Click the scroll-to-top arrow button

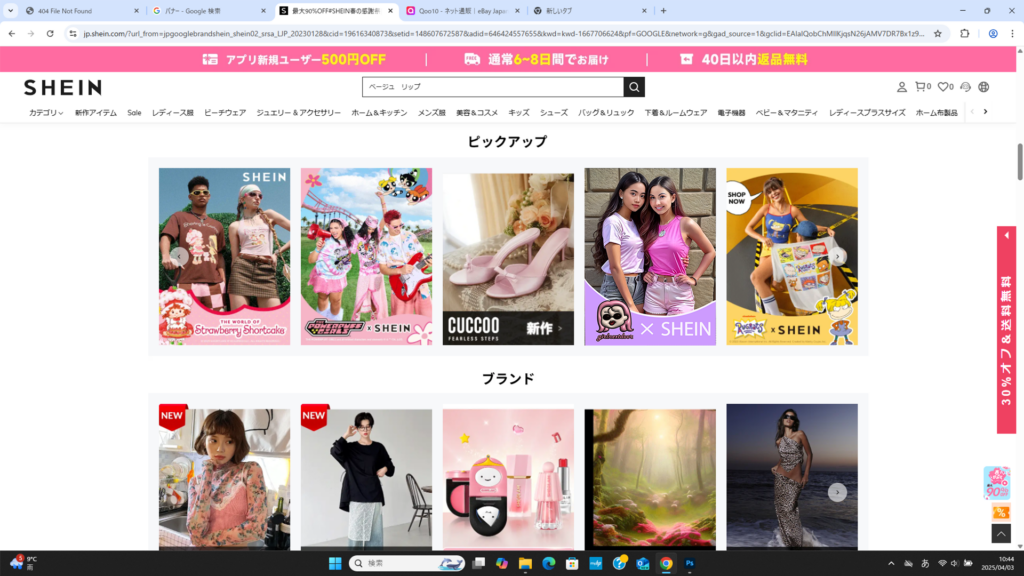[x=1000, y=533]
